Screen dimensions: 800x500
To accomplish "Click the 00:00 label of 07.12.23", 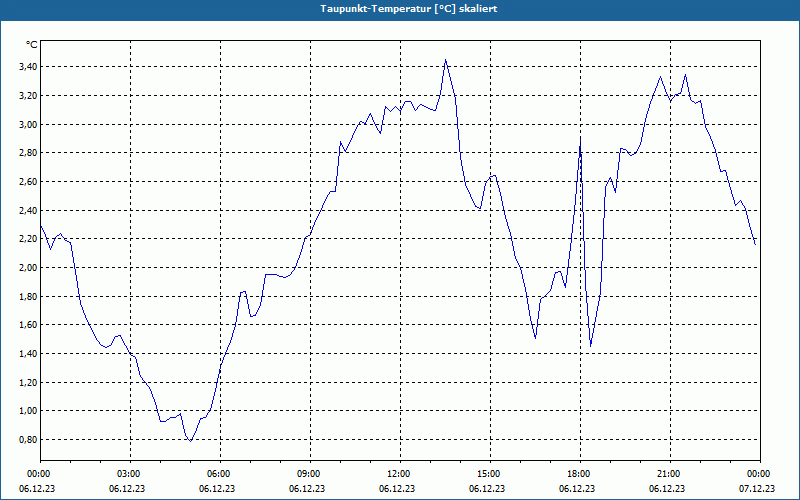I will tap(760, 474).
